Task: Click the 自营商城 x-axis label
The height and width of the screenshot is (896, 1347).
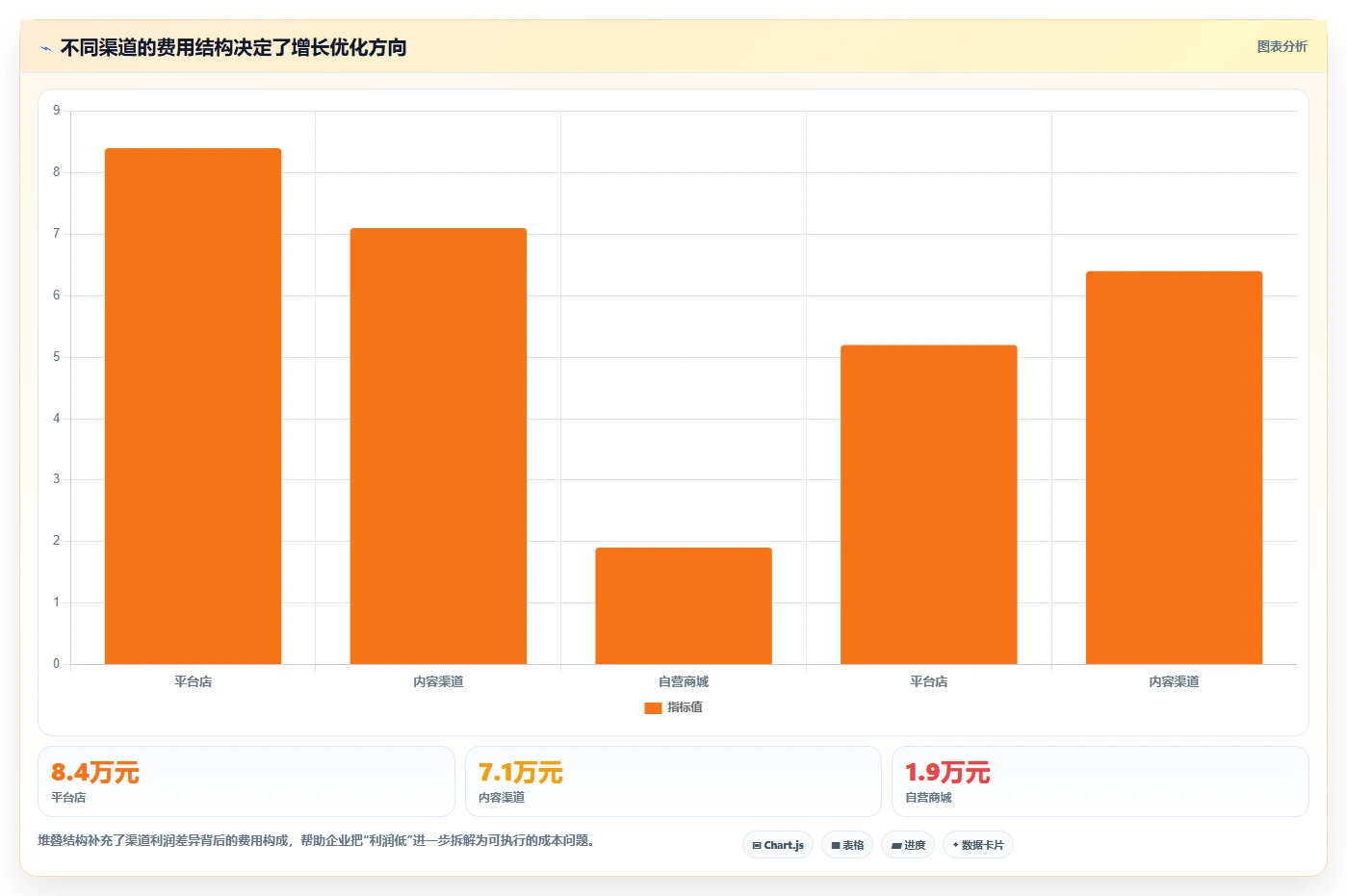Action: point(684,681)
